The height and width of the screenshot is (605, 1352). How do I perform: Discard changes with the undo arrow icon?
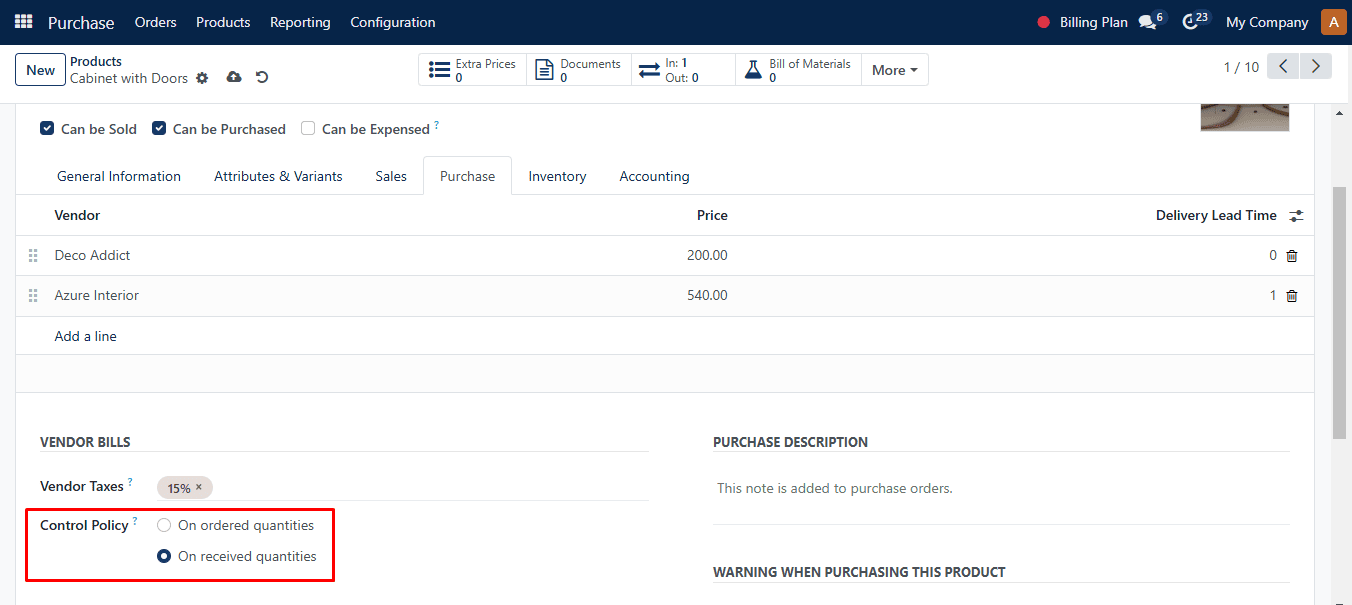[262, 77]
